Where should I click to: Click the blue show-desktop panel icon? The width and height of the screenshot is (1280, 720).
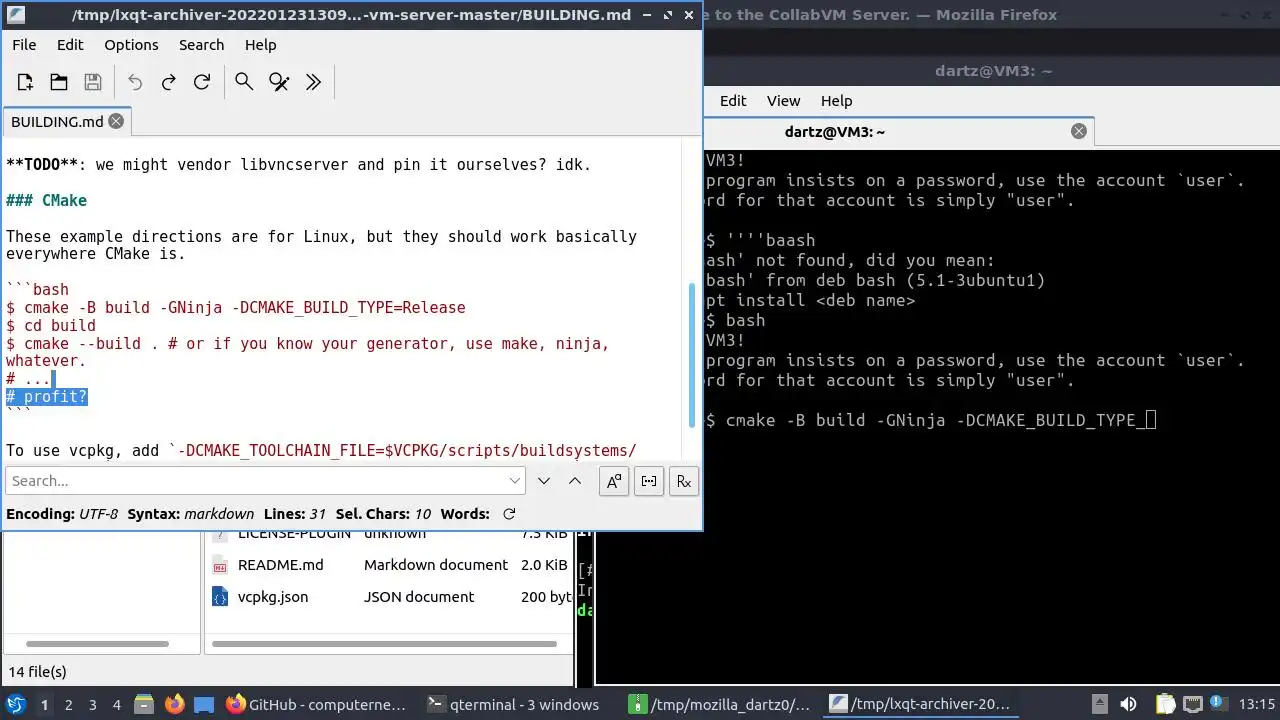[x=203, y=704]
